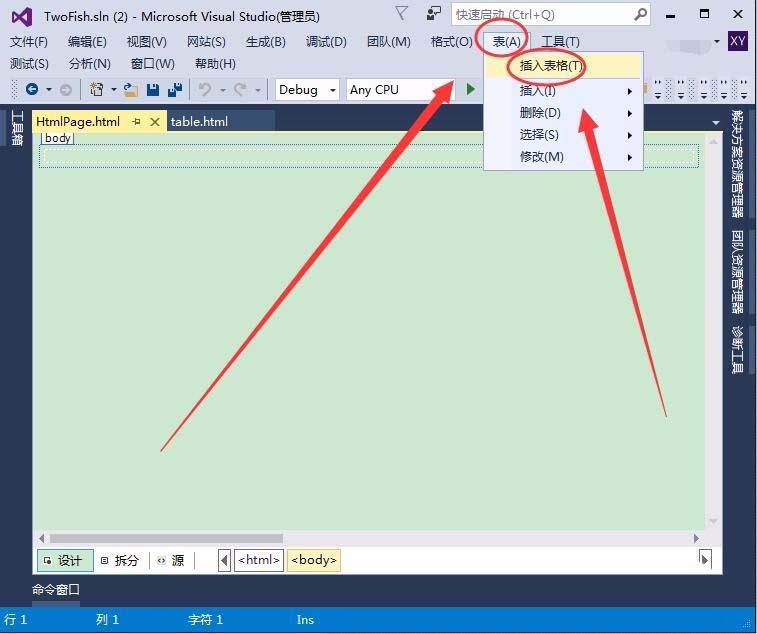The image size is (757, 634).
Task: Select the <body> tag breadcrumb
Action: [314, 560]
